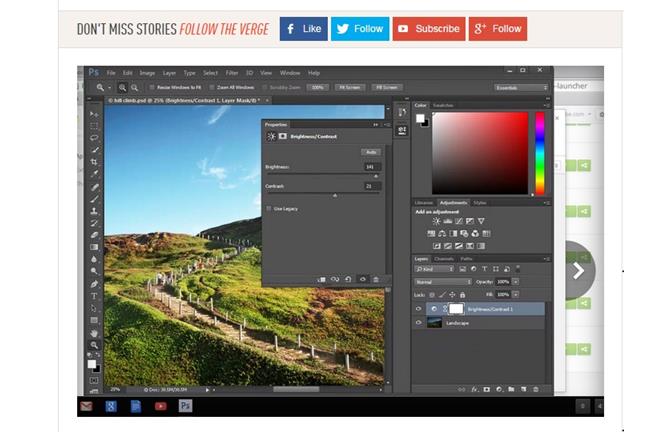This screenshot has height=432, width=650.
Task: Open the Essentials workspace dropdown
Action: [521, 87]
